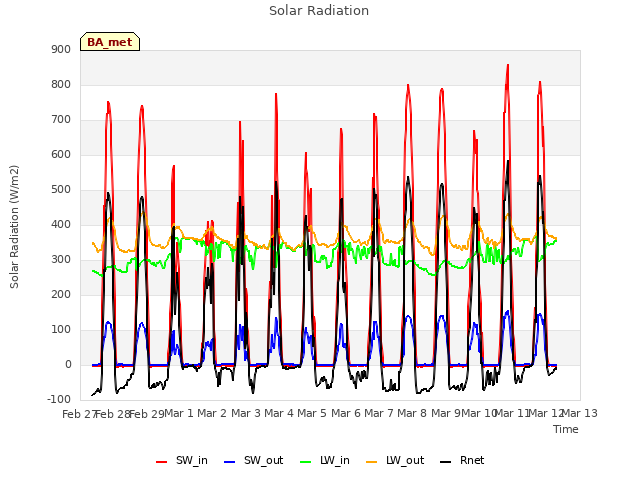The image size is (640, 480).
Task: Click the 200 y-axis tick label
Action: click(x=61, y=294)
